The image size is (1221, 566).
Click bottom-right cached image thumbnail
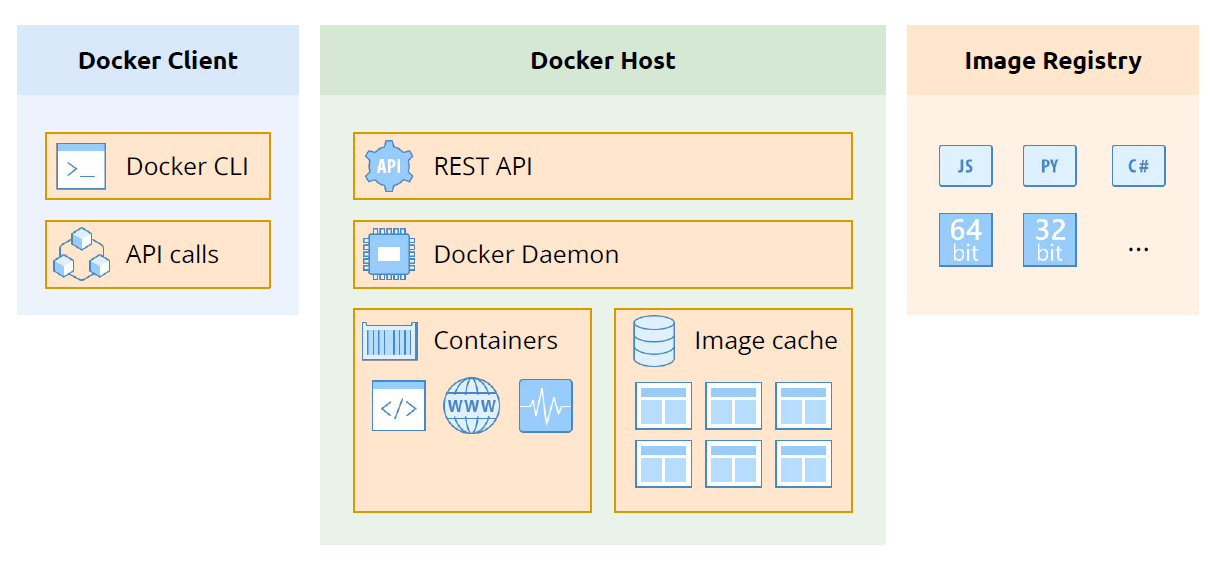click(x=803, y=463)
